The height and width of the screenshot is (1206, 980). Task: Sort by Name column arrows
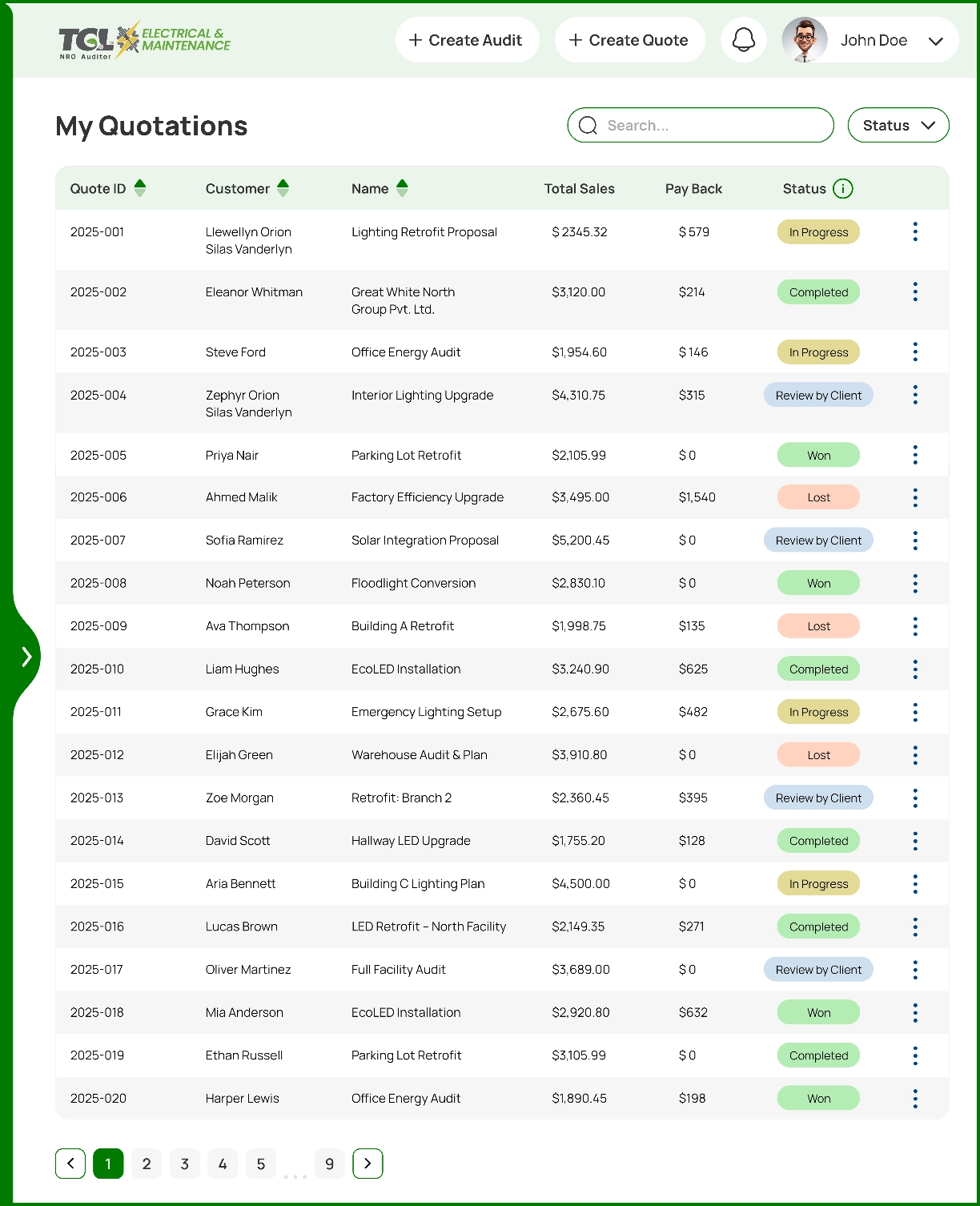[x=402, y=189]
